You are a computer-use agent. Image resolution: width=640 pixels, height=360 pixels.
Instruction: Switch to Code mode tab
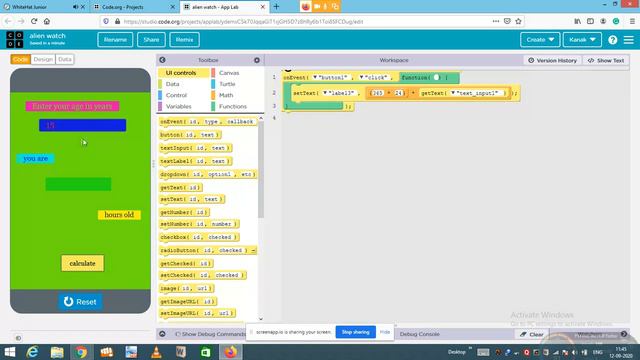20,59
